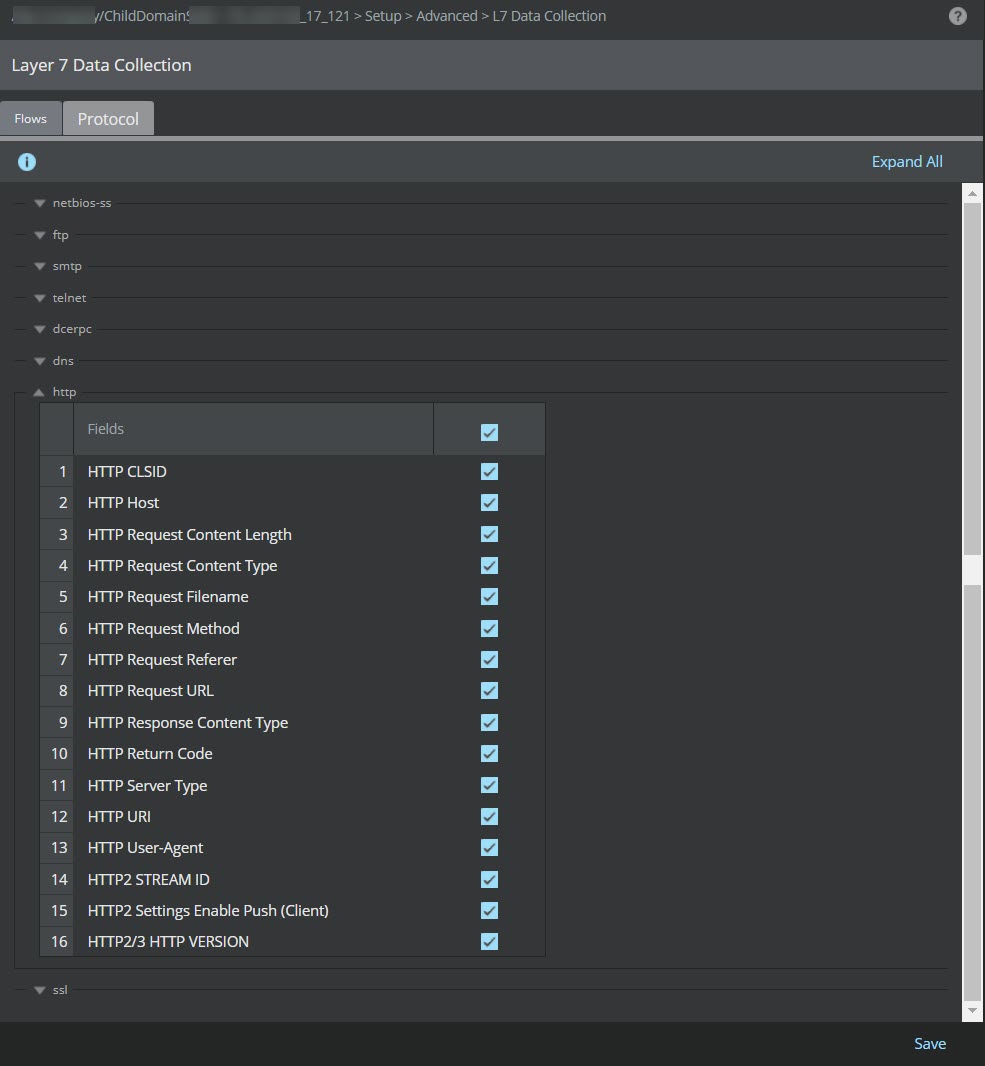Toggle the HTTP Request Referer checkbox
This screenshot has height=1066, width=985.
coord(489,659)
